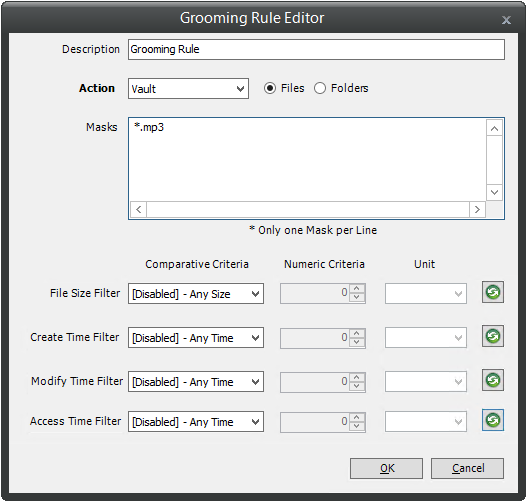Increase the File Size Filter numeric value
Screen dimensions: 528x503
(x=357, y=289)
